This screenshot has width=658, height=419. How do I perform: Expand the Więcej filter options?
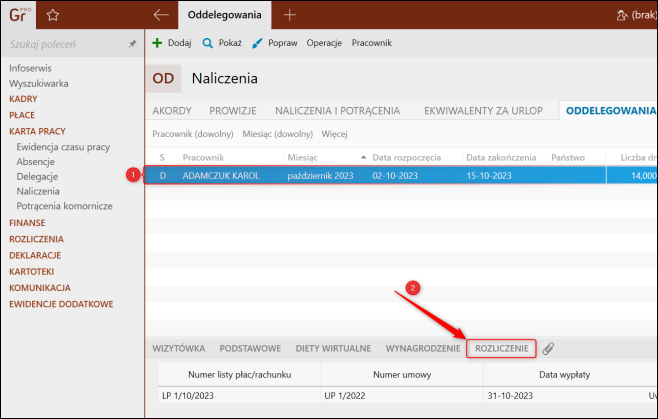[x=334, y=134]
